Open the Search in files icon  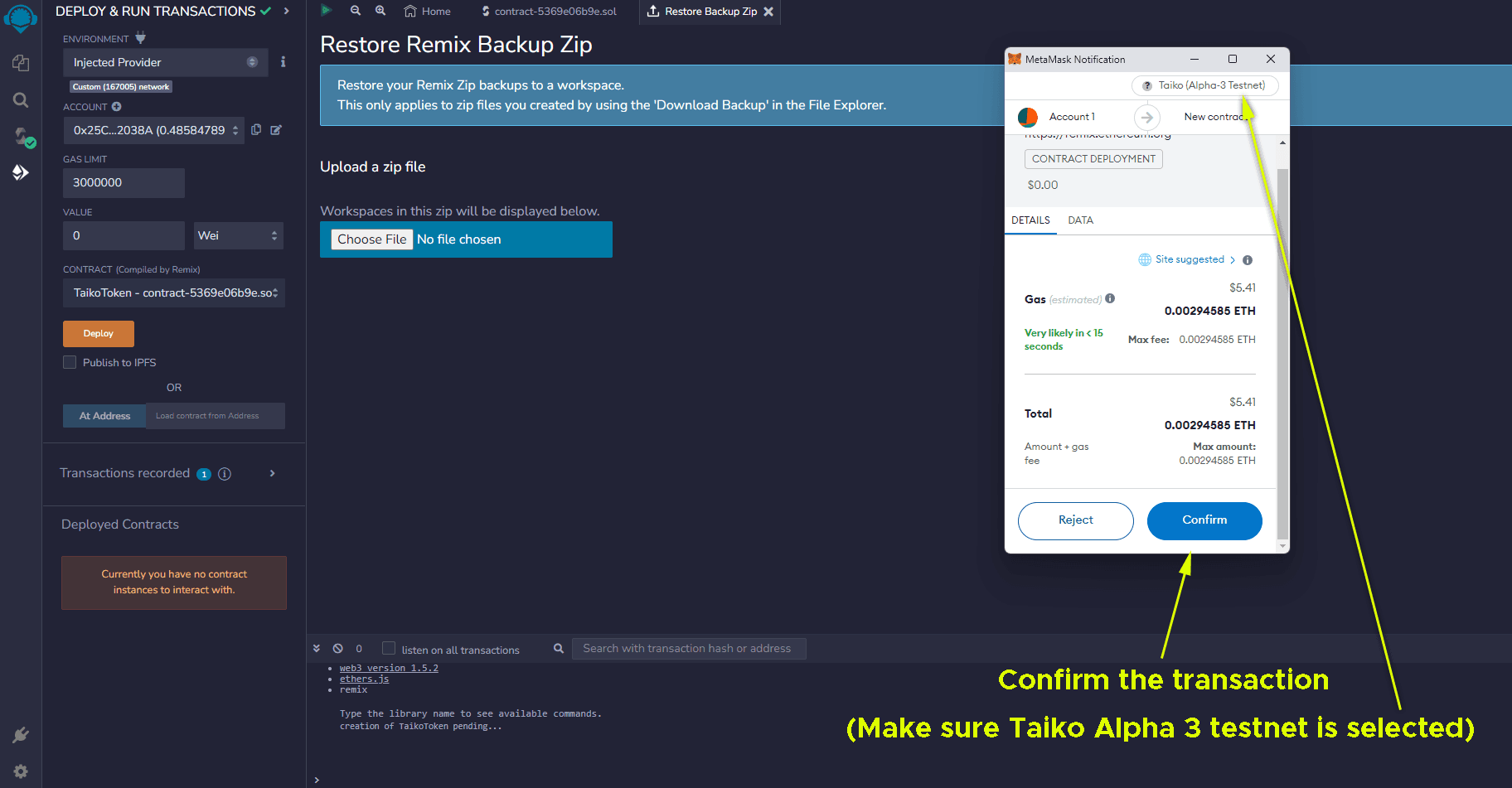pyautogui.click(x=21, y=100)
